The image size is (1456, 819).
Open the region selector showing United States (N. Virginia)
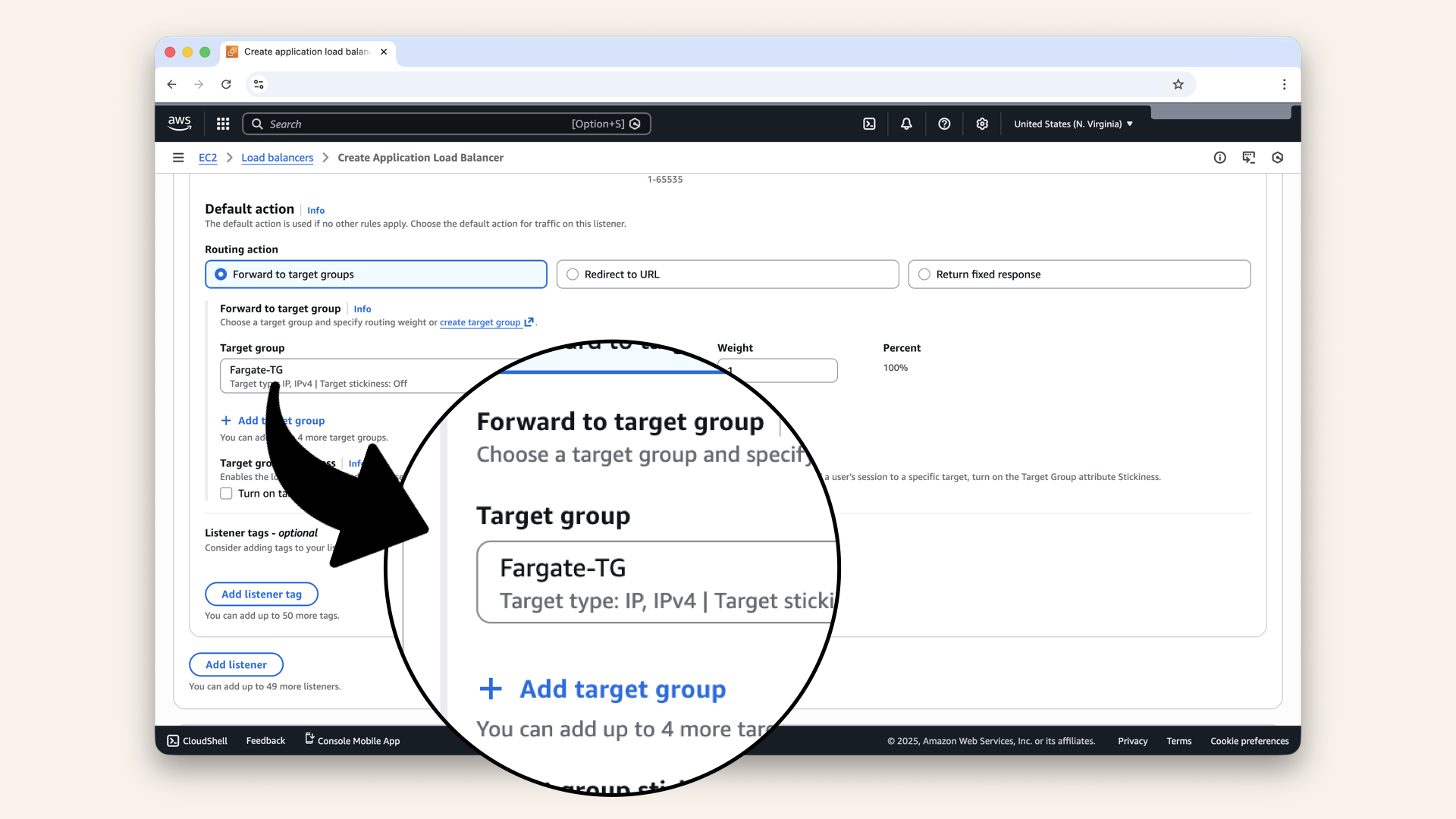[x=1072, y=124]
